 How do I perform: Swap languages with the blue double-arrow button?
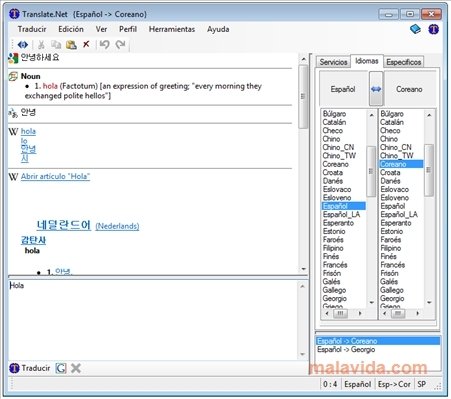point(376,89)
